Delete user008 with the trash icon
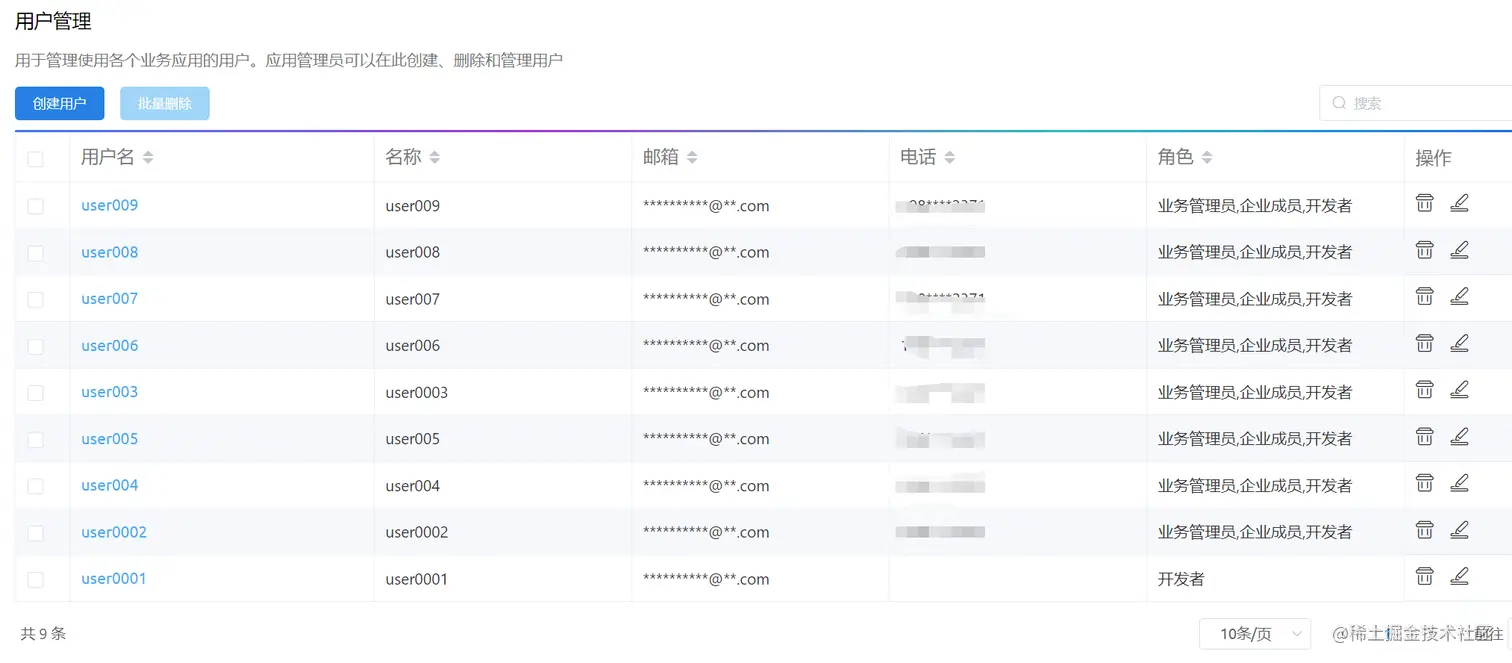The width and height of the screenshot is (1512, 663). [1424, 250]
